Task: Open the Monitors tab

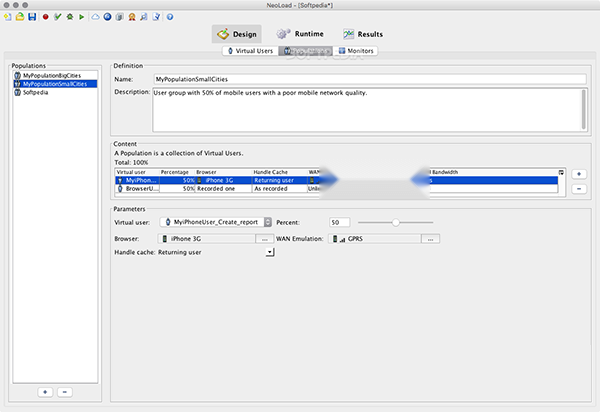Action: (355, 51)
